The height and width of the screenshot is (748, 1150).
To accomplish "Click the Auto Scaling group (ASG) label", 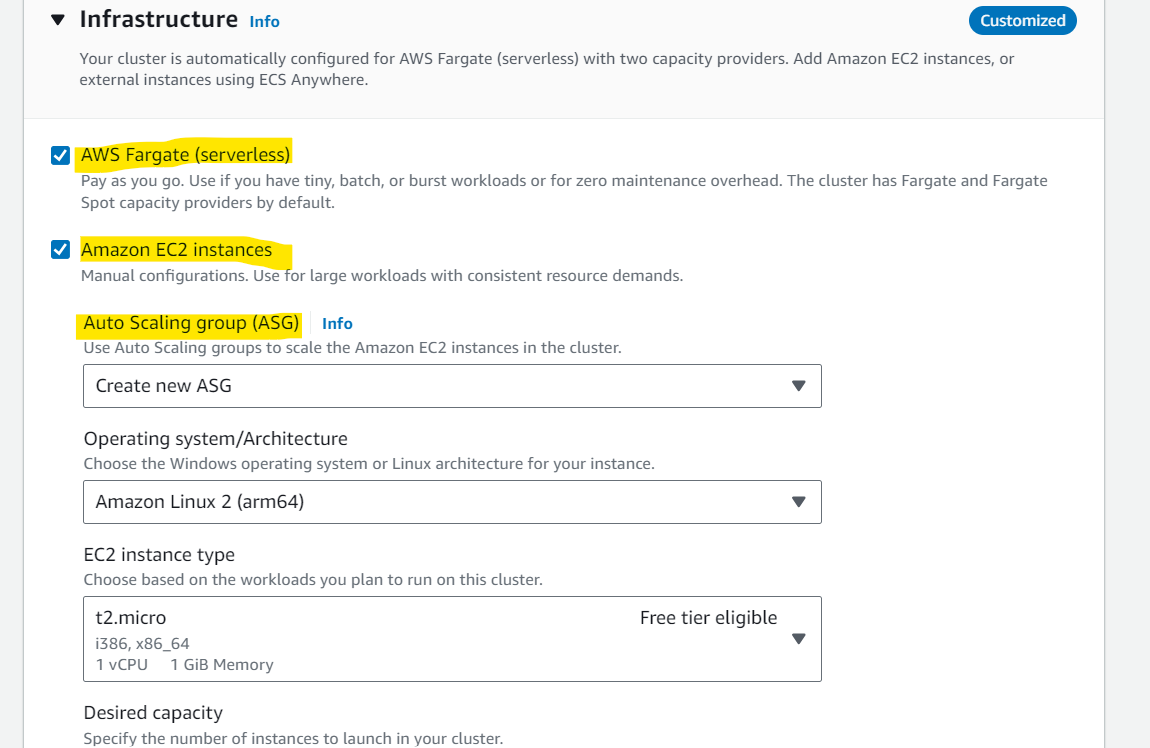I will point(191,323).
